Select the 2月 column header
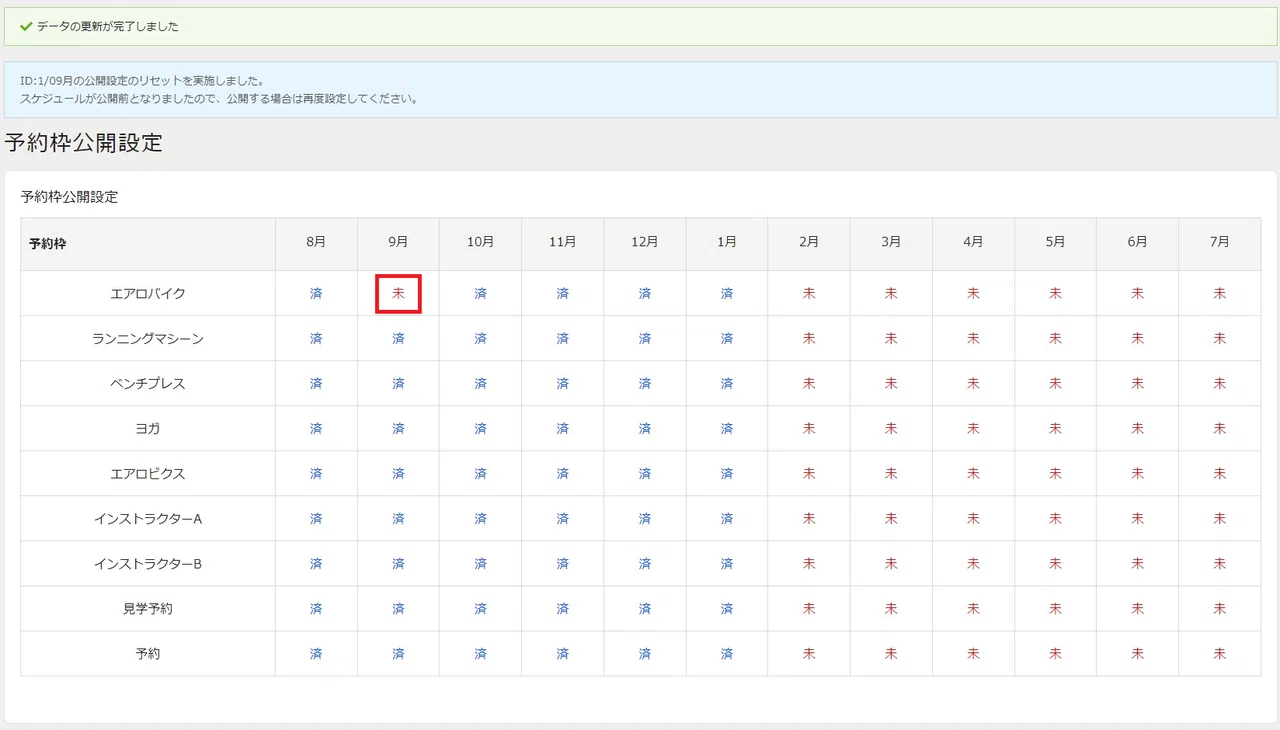 pos(809,242)
